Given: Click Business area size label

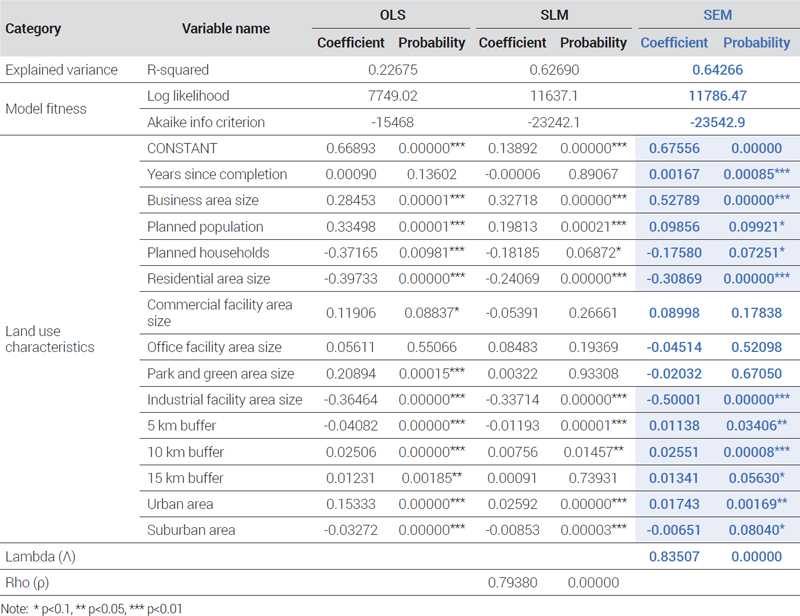Looking at the screenshot, I should (203, 201).
